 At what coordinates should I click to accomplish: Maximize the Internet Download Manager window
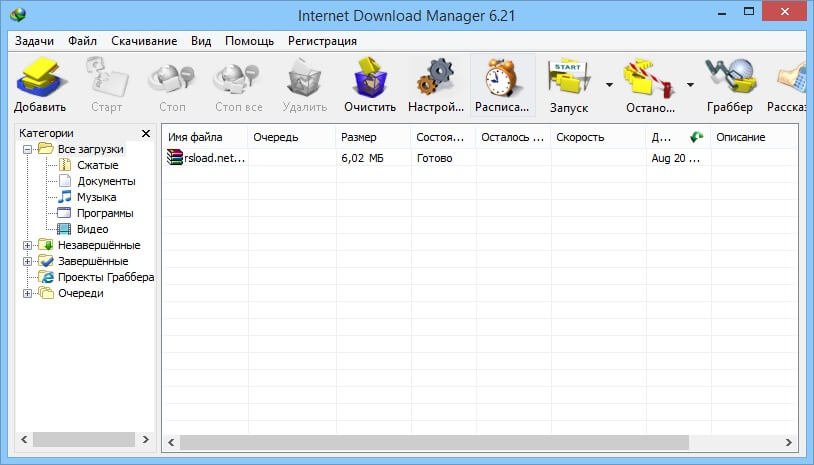749,12
